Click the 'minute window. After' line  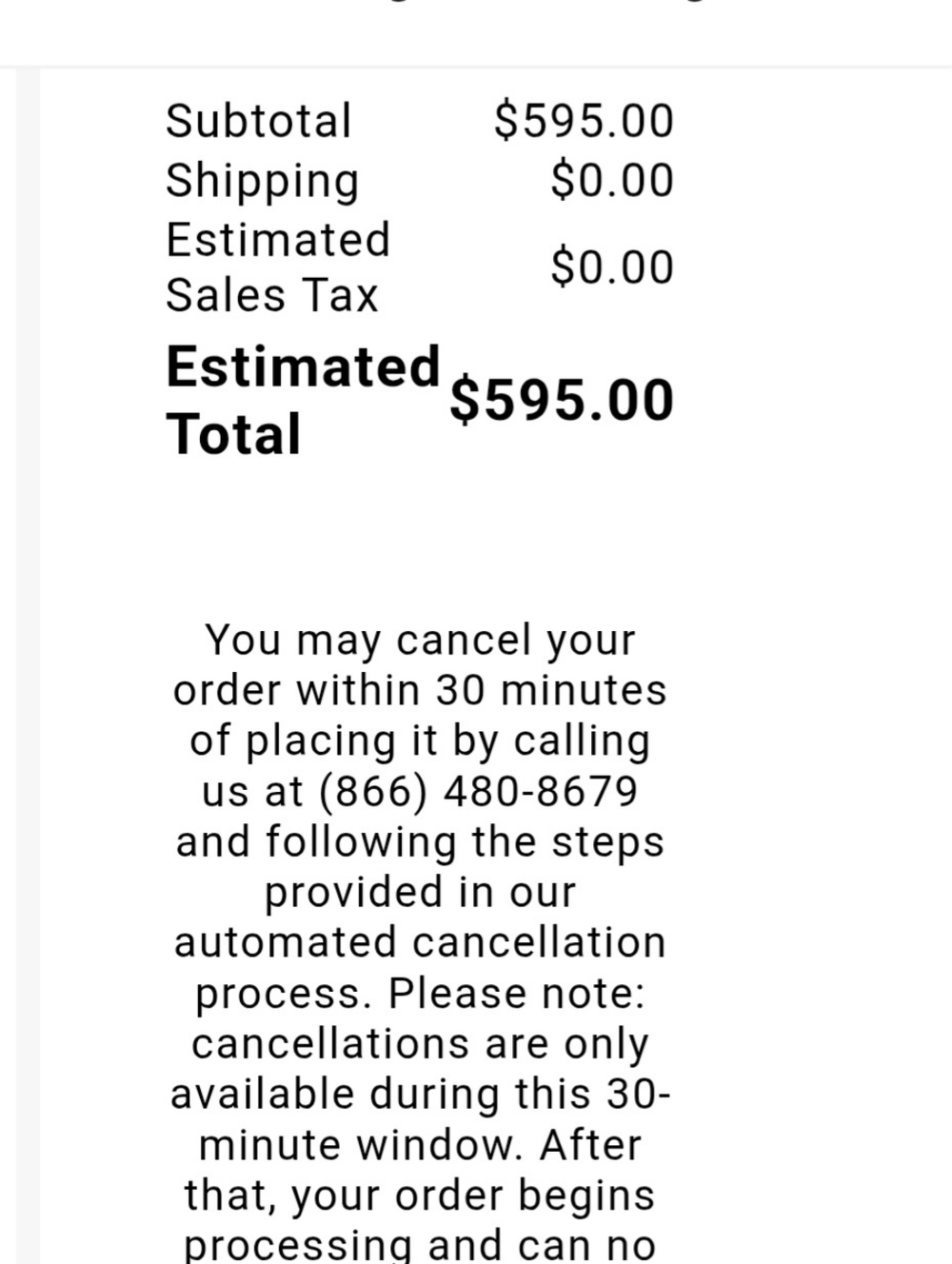click(420, 1144)
